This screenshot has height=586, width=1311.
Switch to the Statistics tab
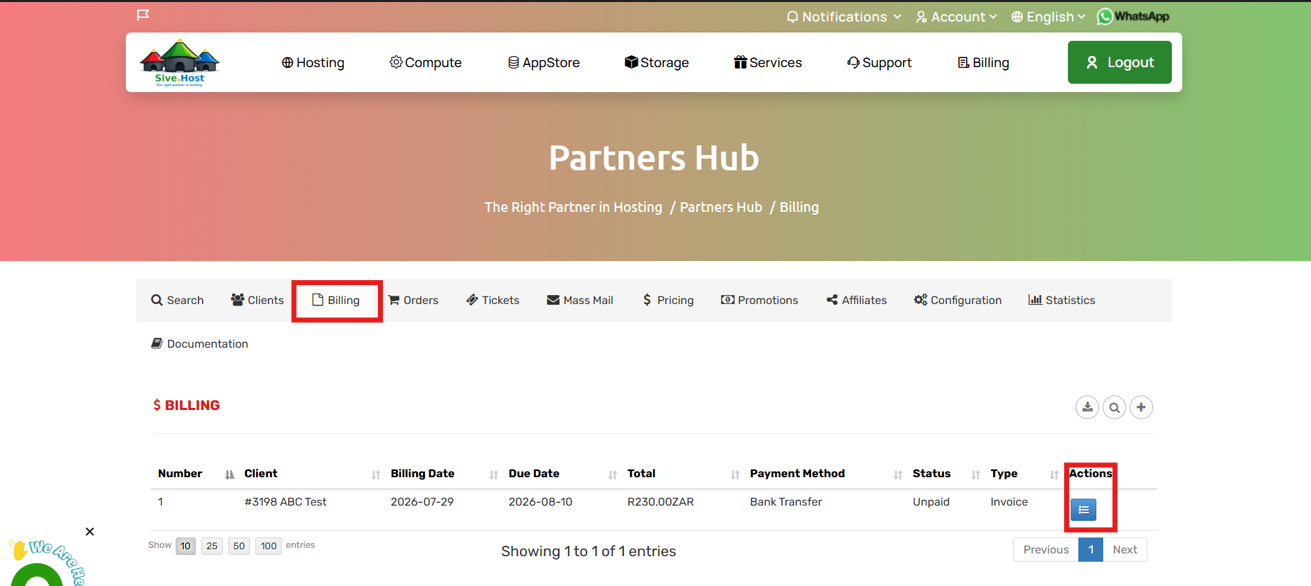point(1062,300)
